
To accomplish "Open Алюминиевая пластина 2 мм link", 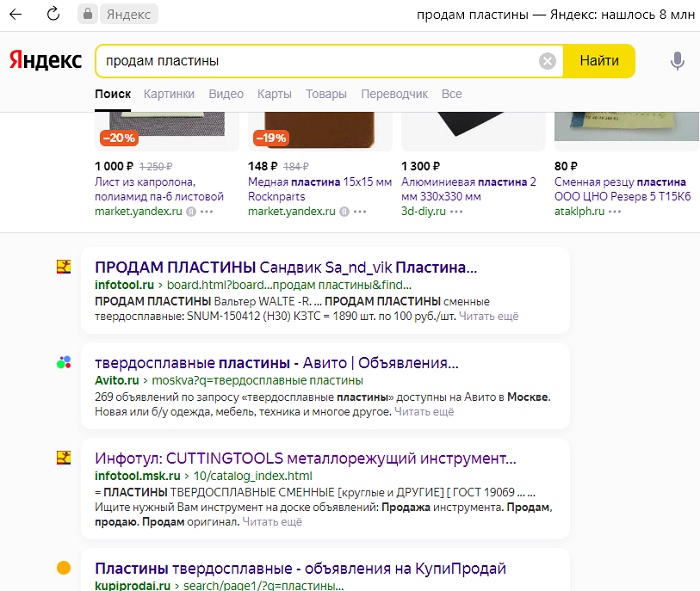I will [468, 189].
